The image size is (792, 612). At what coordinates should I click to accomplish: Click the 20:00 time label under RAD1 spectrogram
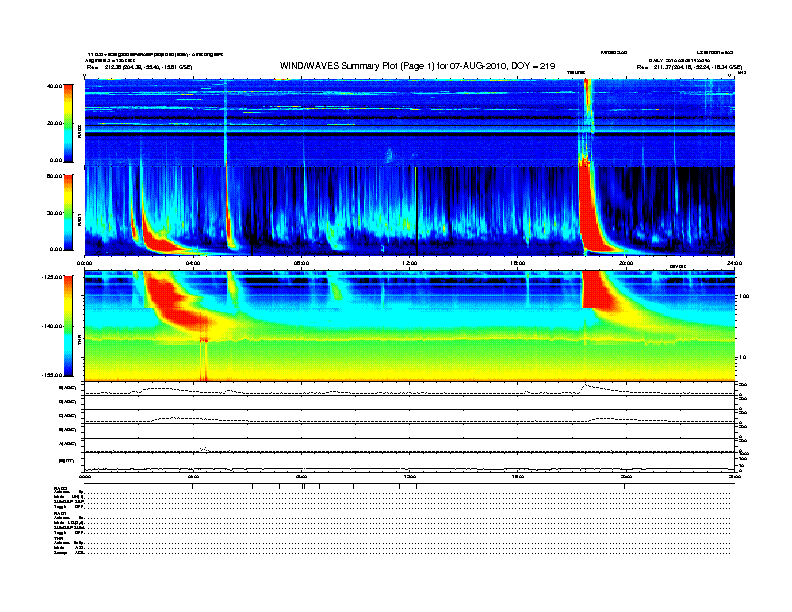626,263
